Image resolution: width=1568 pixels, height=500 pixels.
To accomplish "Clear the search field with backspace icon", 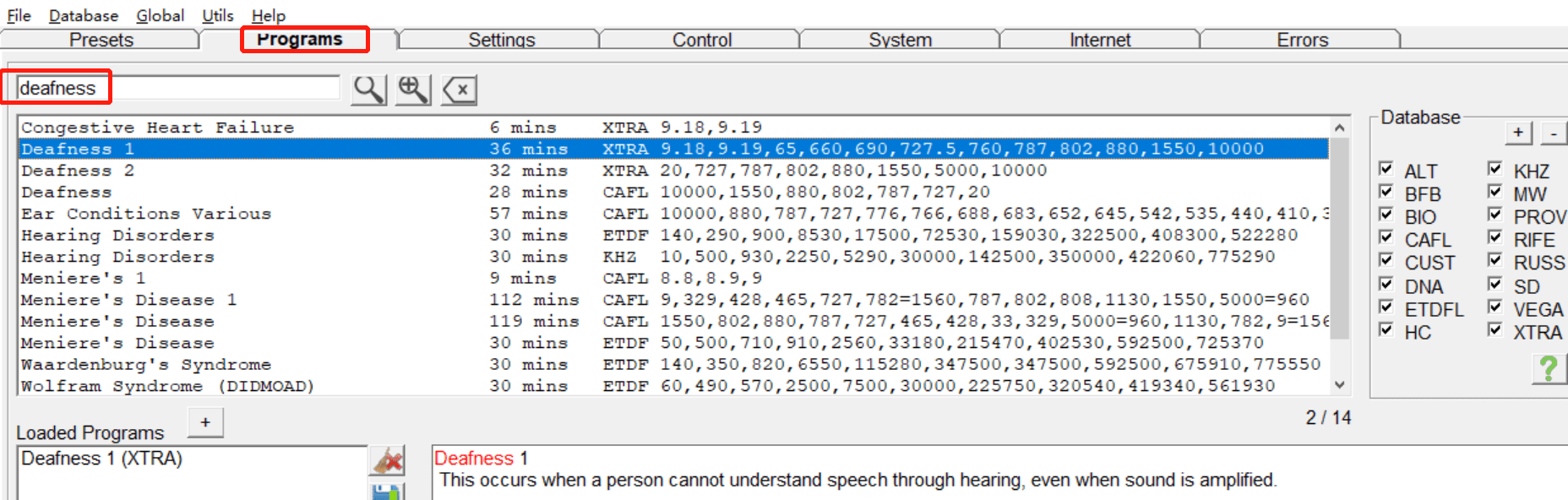I will tap(459, 89).
